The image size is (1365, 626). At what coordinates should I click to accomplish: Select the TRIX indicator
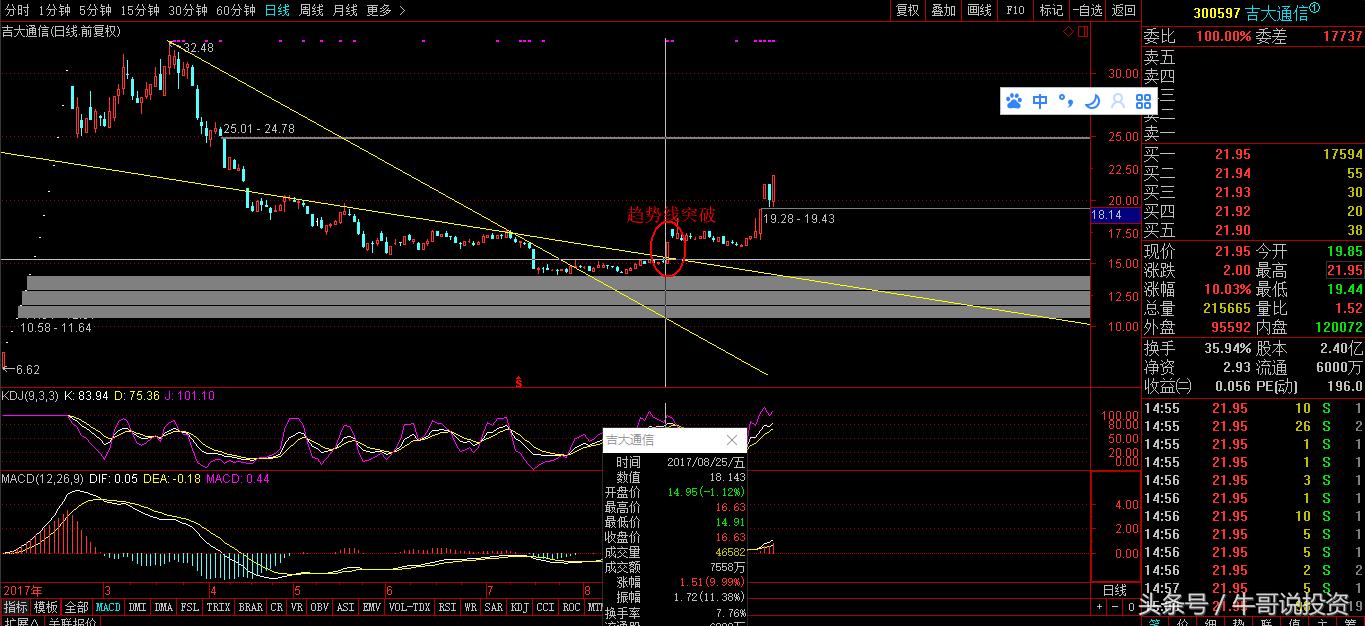click(219, 607)
